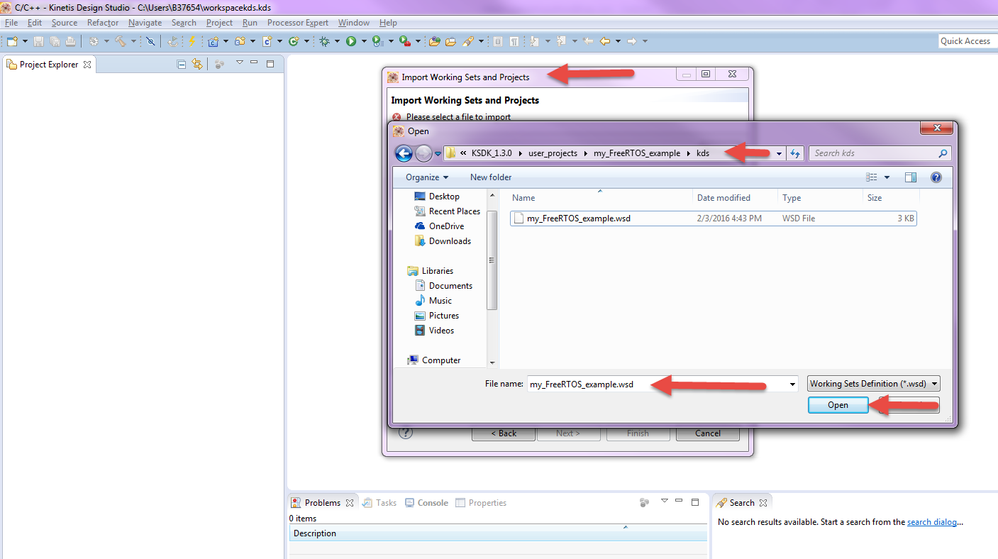Open the Organize dropdown
Screen dimensions: 998x559
(x=426, y=178)
